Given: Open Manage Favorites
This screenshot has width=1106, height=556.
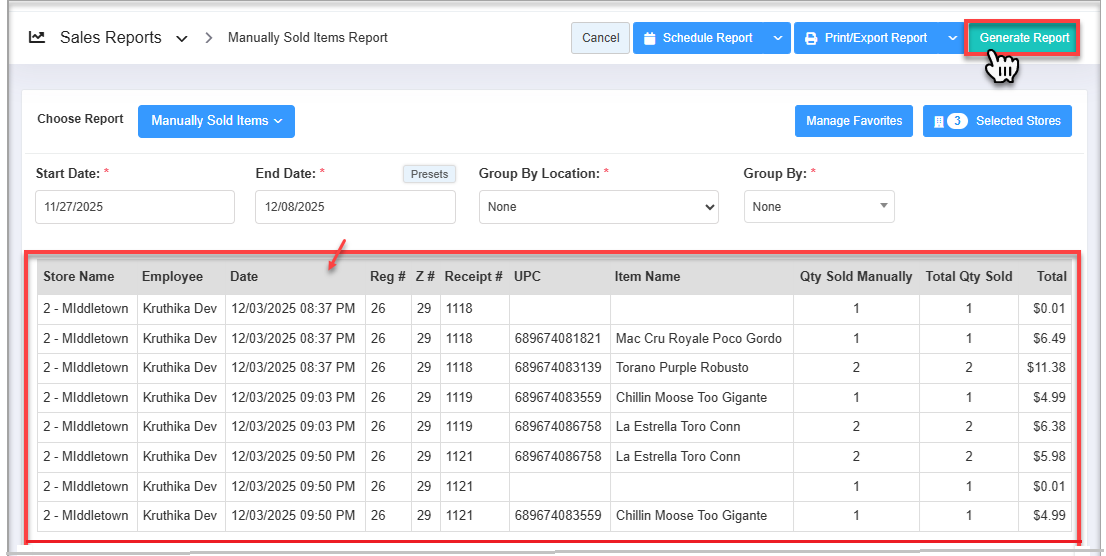Looking at the screenshot, I should tap(854, 121).
